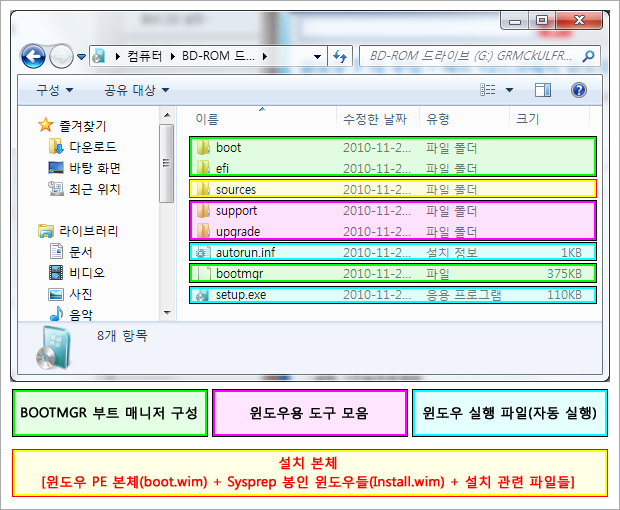Select the boot folder icon

(203, 147)
